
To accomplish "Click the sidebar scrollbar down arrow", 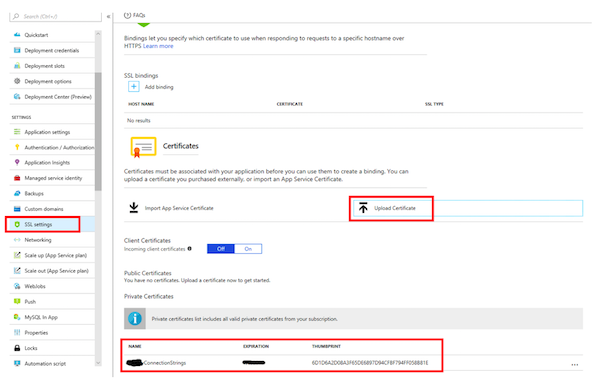I will tap(98, 363).
